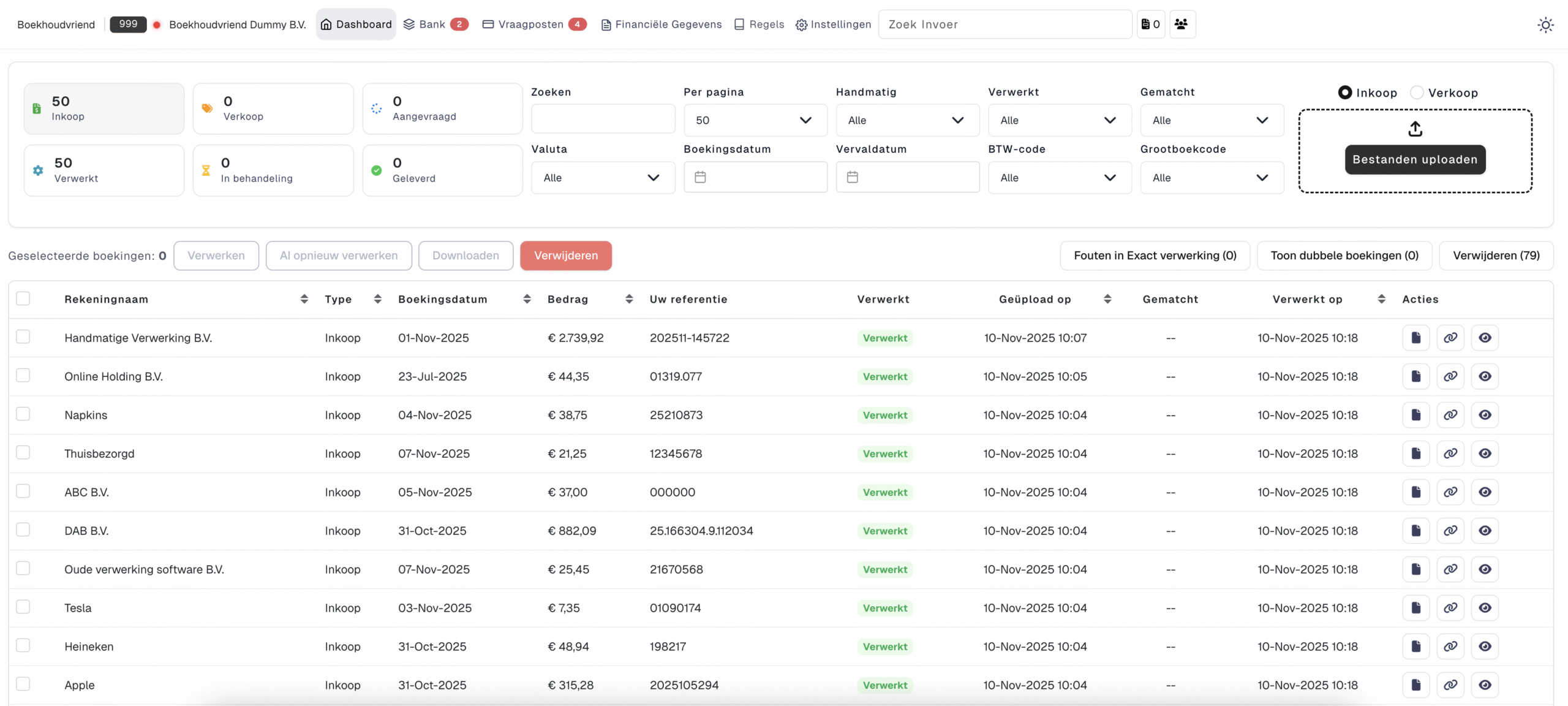Open the Per pagina dropdown
Image resolution: width=1568 pixels, height=706 pixels.
[755, 120]
